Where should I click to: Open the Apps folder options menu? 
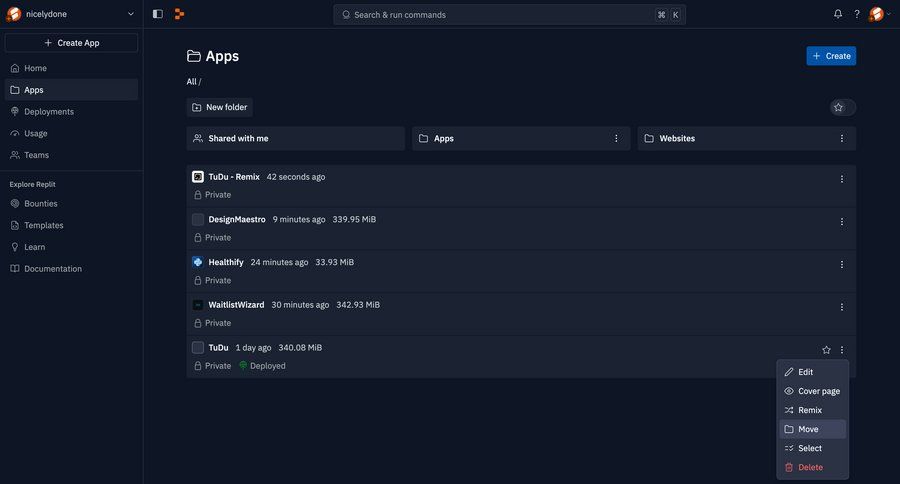616,138
